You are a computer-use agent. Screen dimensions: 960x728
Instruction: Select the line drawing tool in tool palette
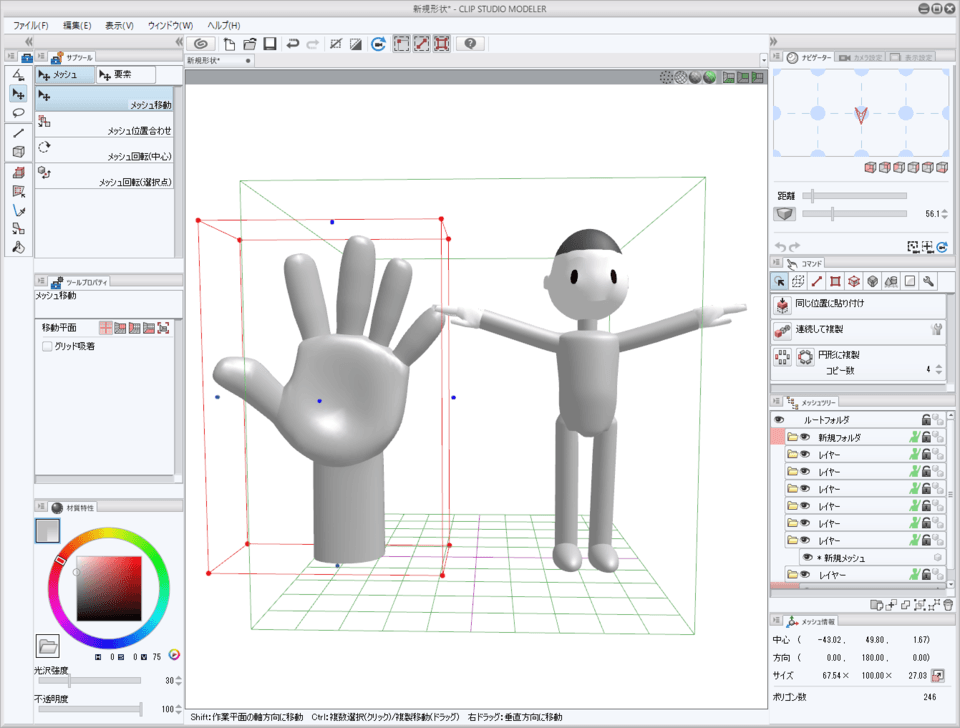[x=18, y=133]
